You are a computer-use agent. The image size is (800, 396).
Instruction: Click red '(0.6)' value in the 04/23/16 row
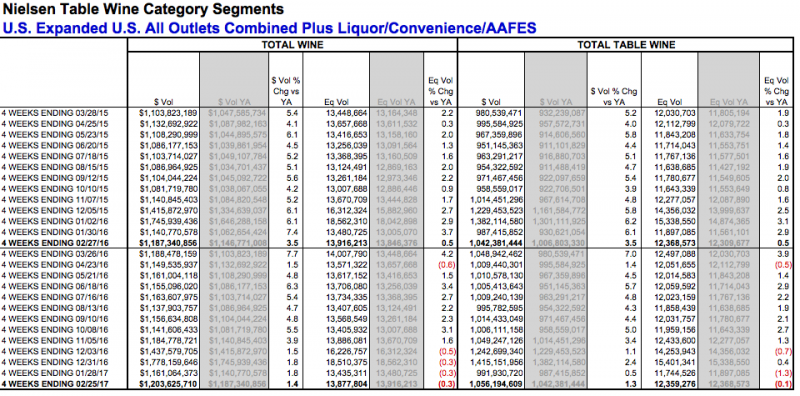pyautogui.click(x=447, y=265)
